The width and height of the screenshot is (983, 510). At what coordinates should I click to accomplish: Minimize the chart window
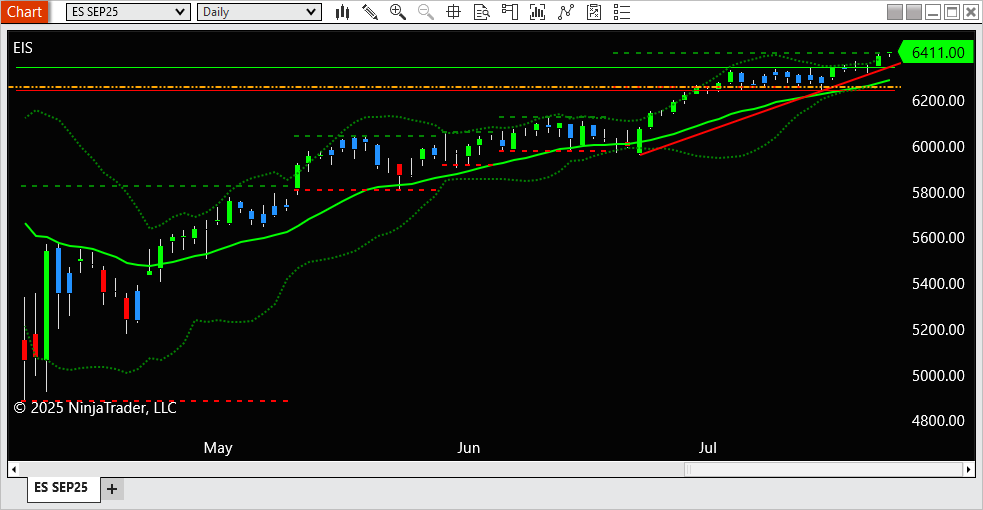(933, 12)
